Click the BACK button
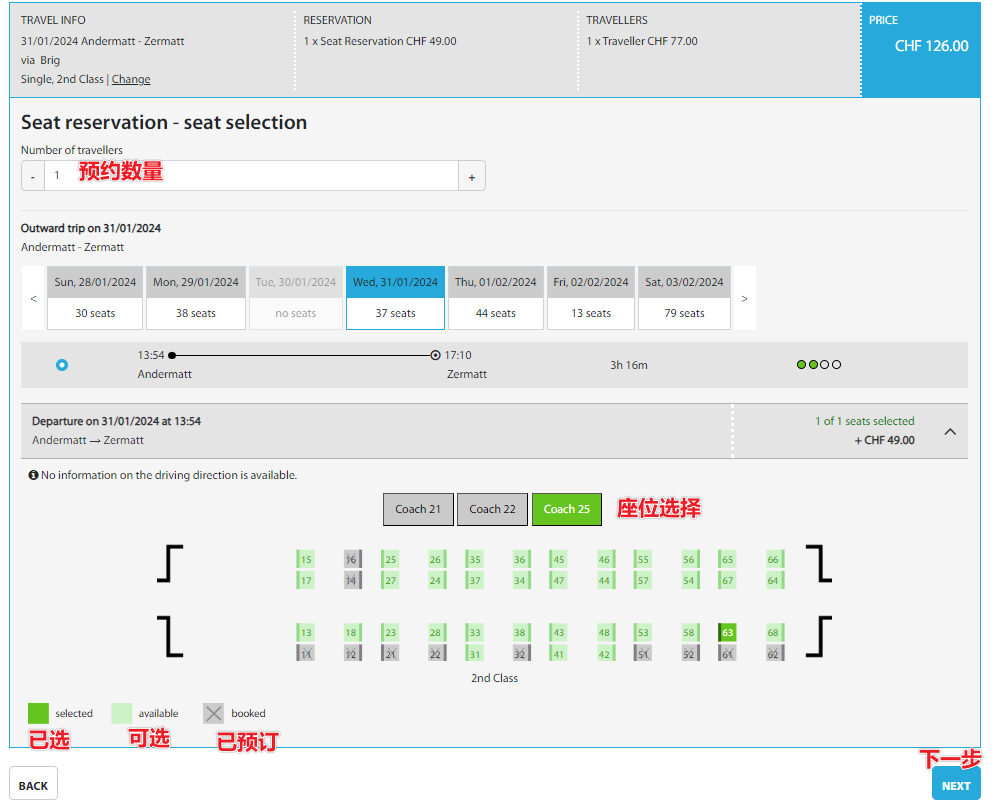 pos(33,785)
